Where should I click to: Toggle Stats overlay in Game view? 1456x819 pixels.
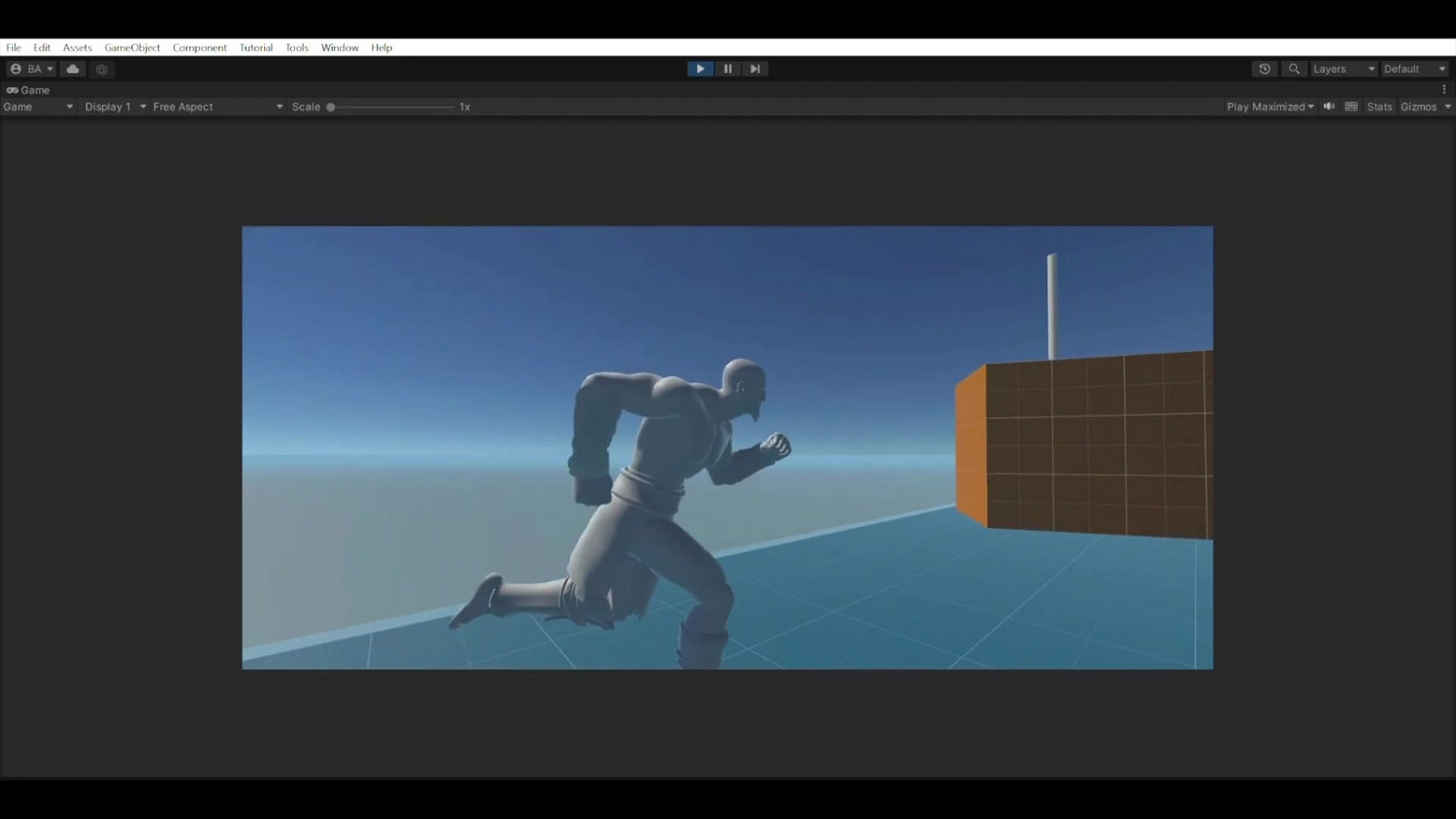[1378, 106]
